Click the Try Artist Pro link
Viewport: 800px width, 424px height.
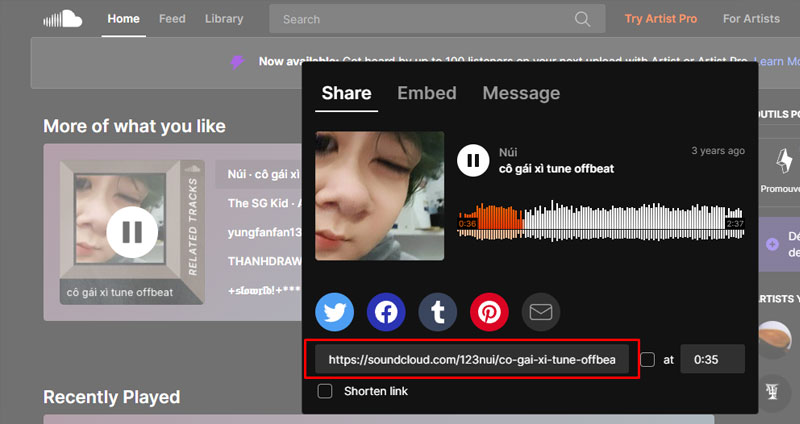[661, 19]
